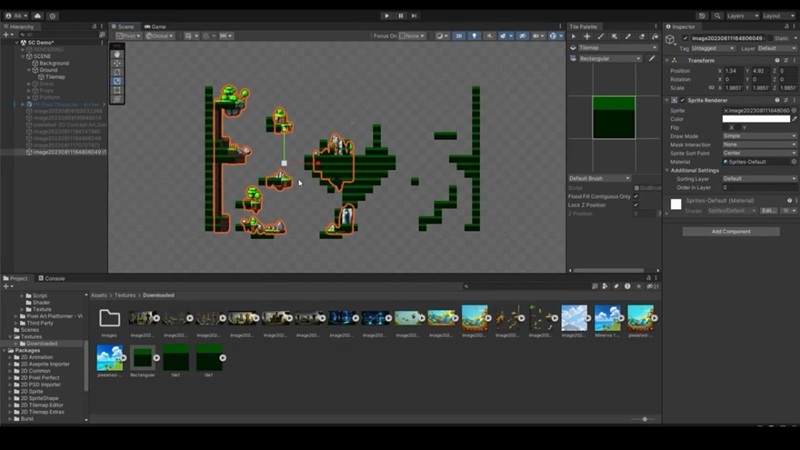The width and height of the screenshot is (800, 450).
Task: Toggle scene lighting bulb icon
Action: 475,36
